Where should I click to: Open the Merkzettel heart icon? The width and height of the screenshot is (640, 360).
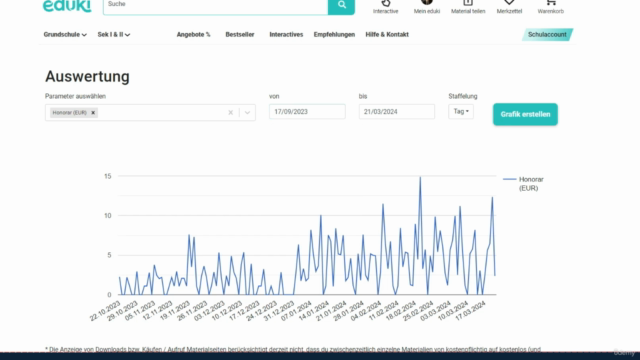click(x=509, y=3)
